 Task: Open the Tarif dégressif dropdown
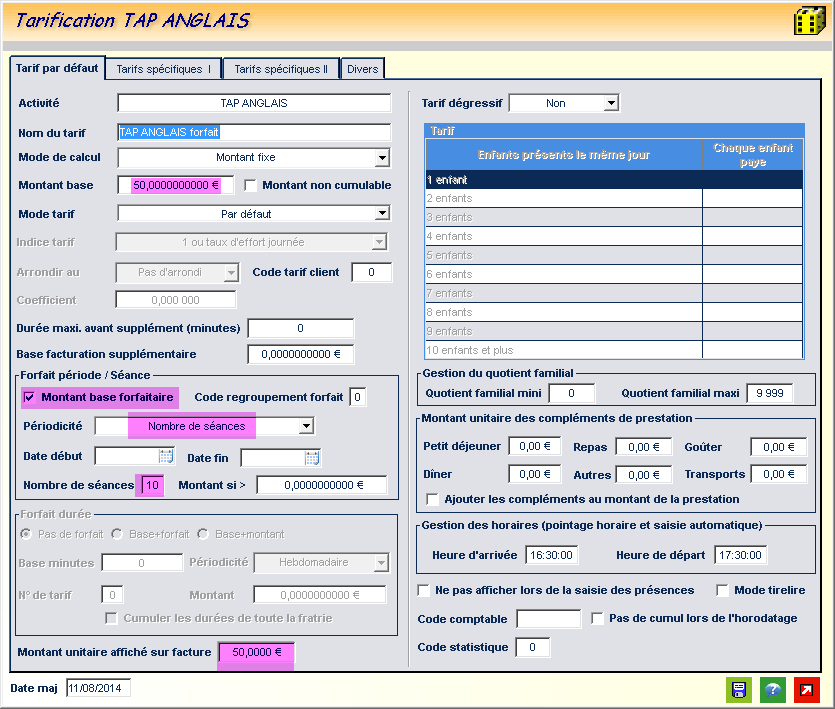(611, 103)
